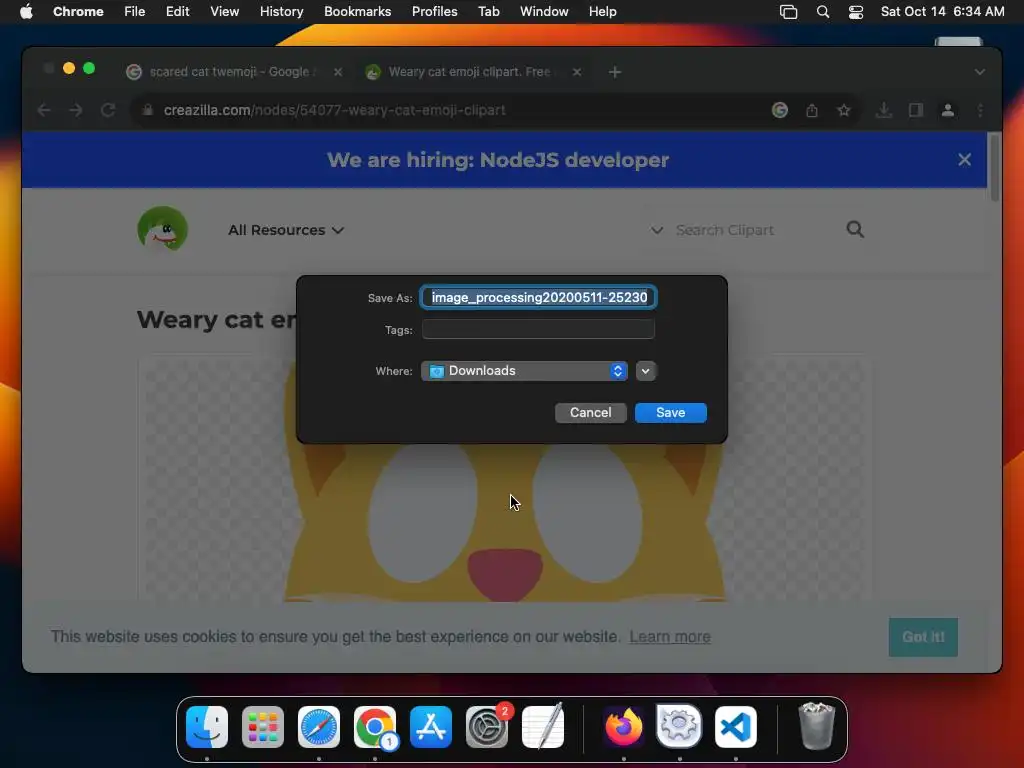Click the site lock icon in address bar
This screenshot has width=1024, height=768.
coord(148,110)
